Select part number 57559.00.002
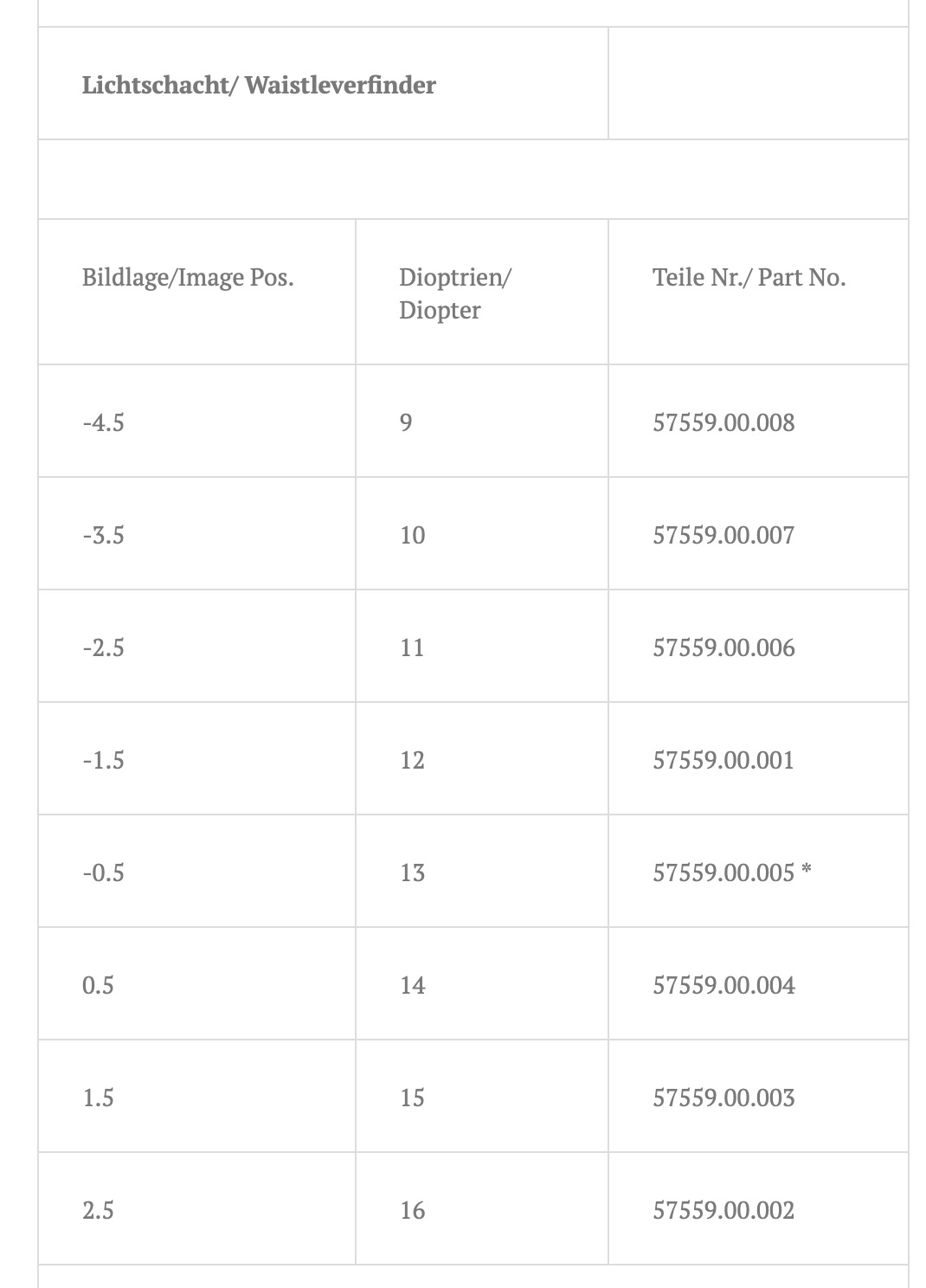This screenshot has height=1288, width=926. tap(723, 1210)
